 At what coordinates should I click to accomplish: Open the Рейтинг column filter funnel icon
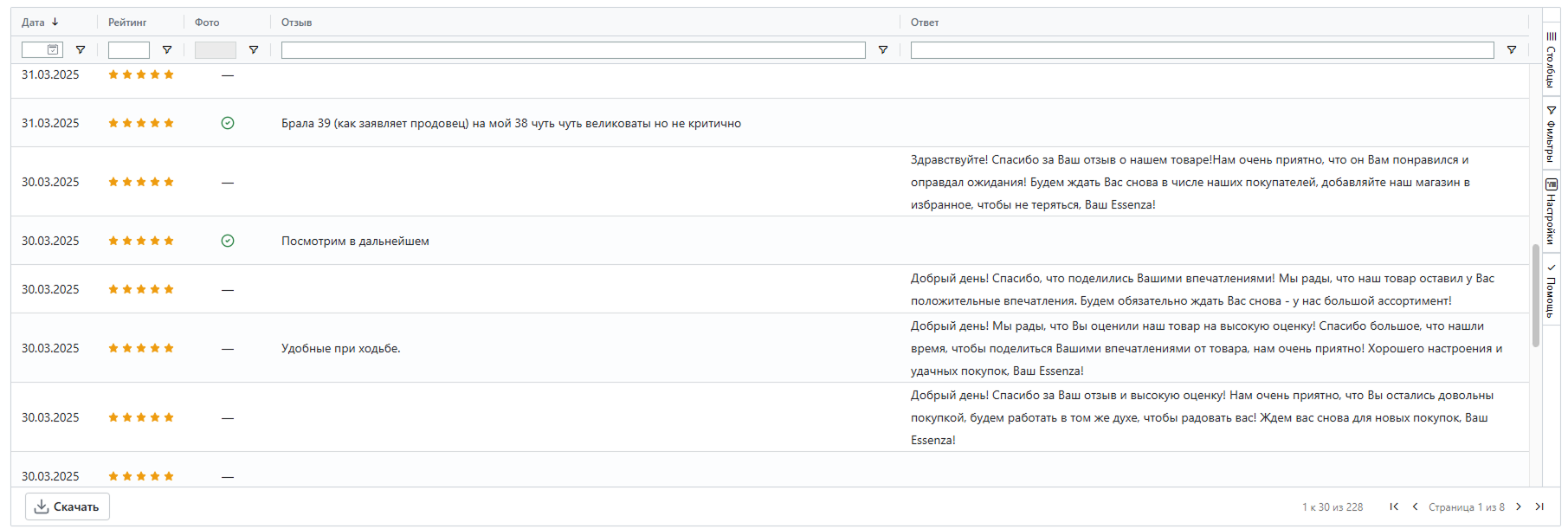coord(167,50)
